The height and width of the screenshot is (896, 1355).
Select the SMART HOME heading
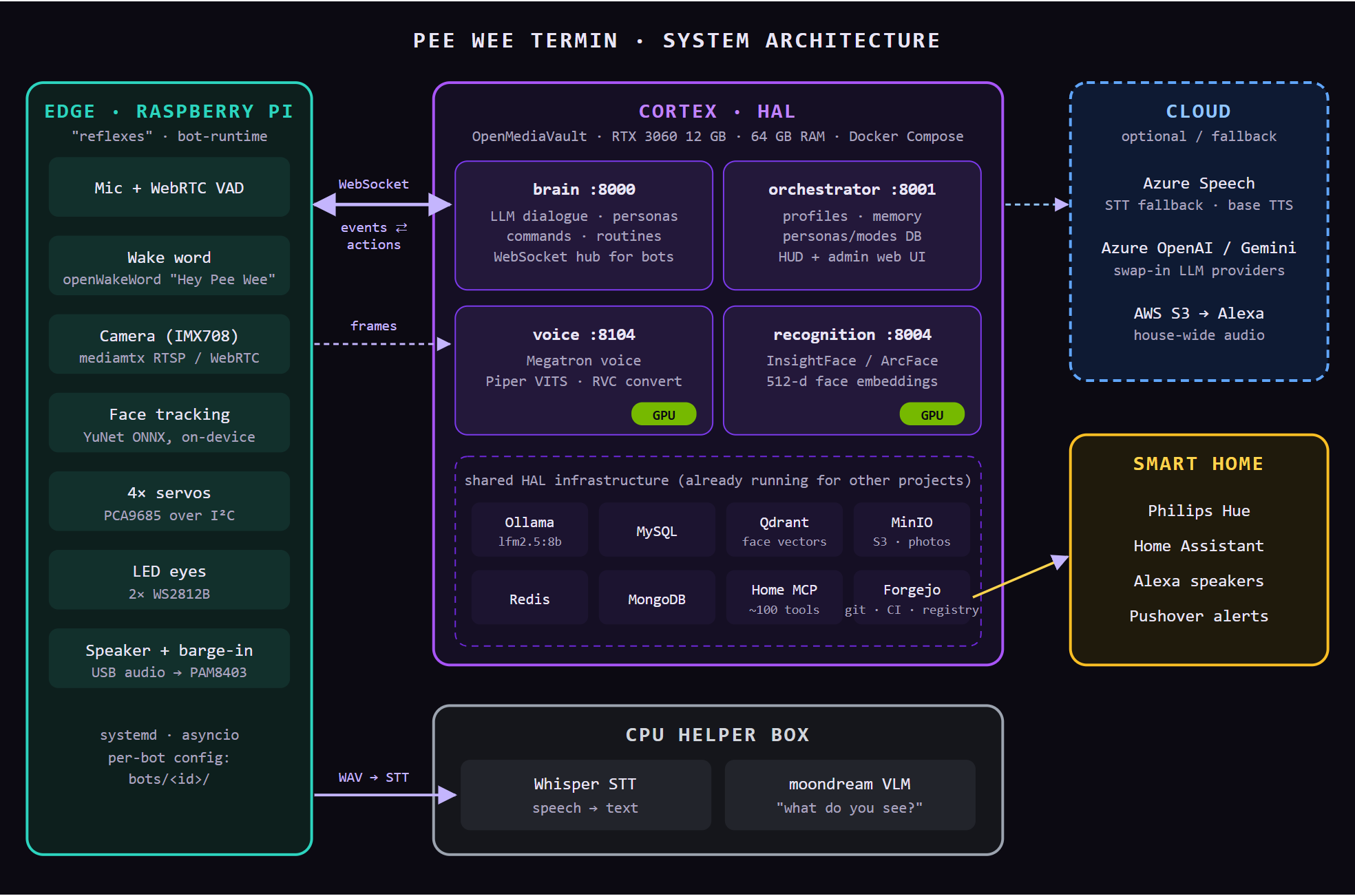1199,464
